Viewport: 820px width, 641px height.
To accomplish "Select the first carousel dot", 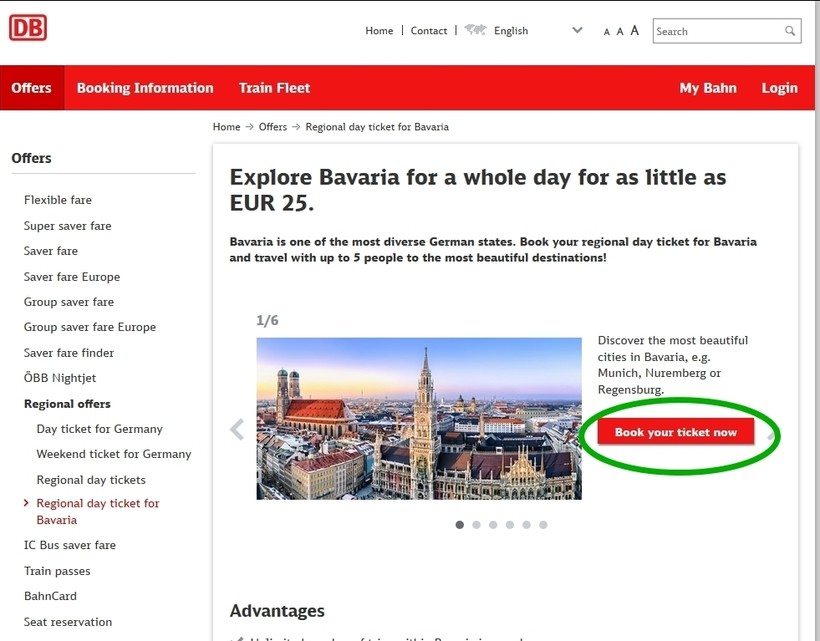I will (x=460, y=524).
